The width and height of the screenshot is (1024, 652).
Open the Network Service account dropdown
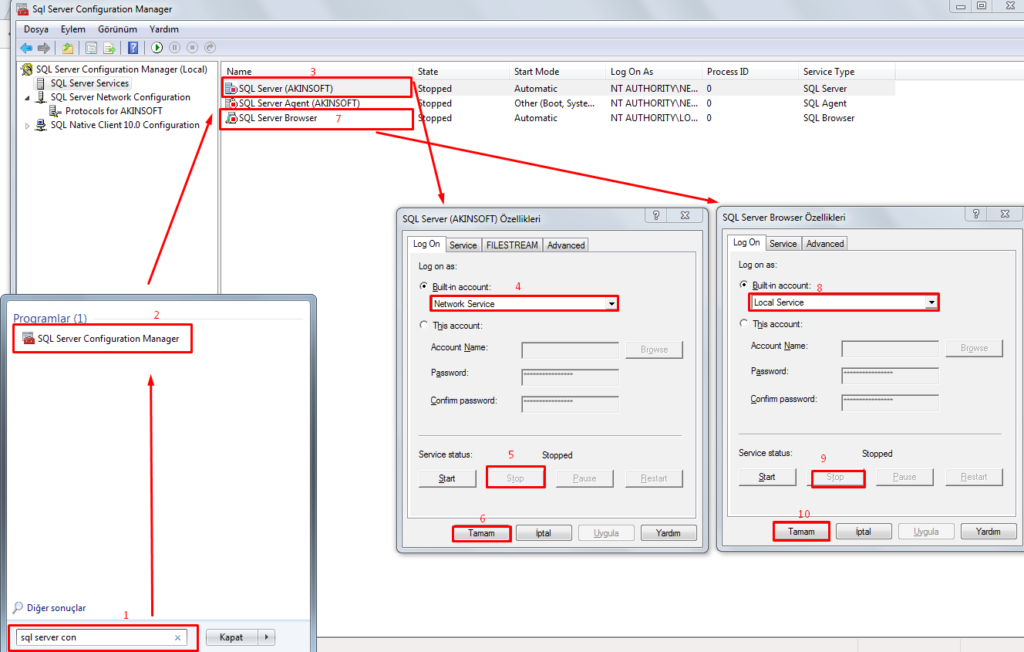(610, 304)
